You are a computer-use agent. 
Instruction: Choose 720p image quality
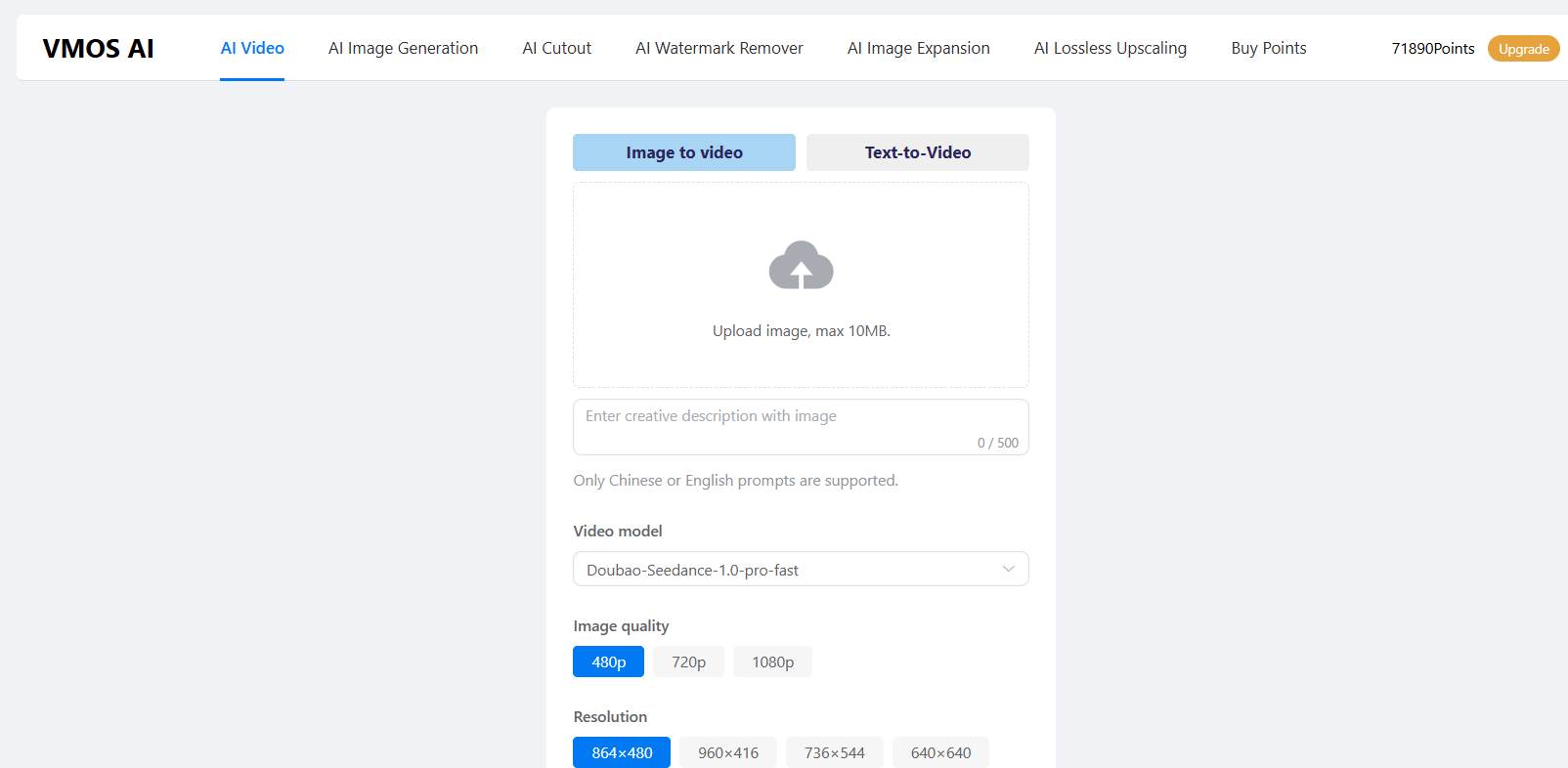tap(688, 661)
